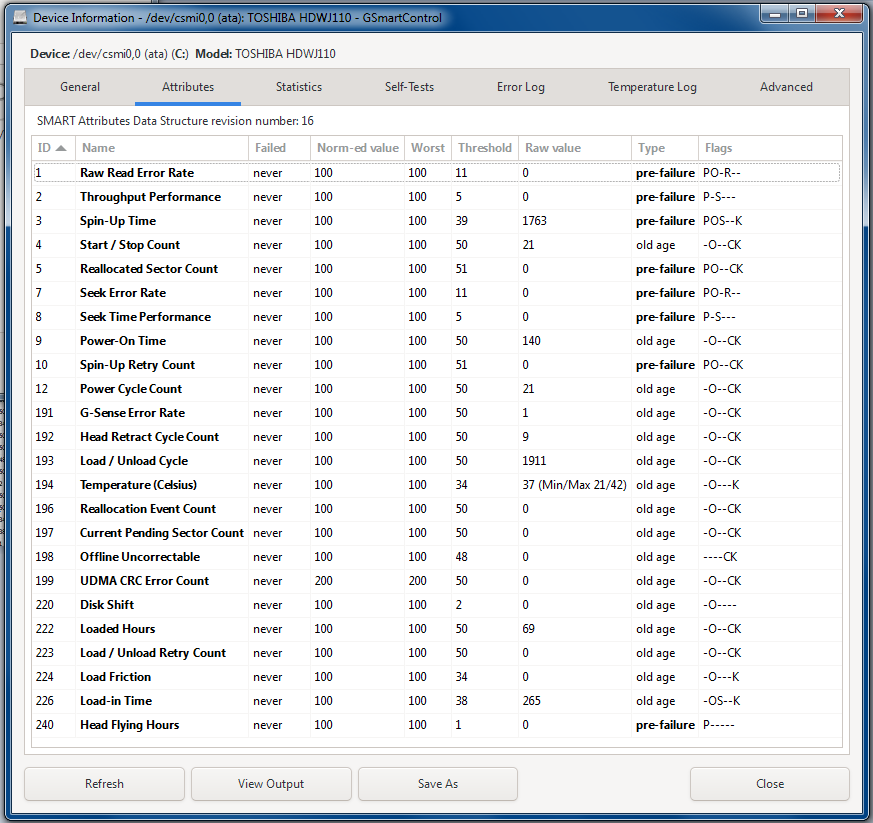Click raw value 1763 for Spin-Up Time
The image size is (873, 823).
point(534,221)
